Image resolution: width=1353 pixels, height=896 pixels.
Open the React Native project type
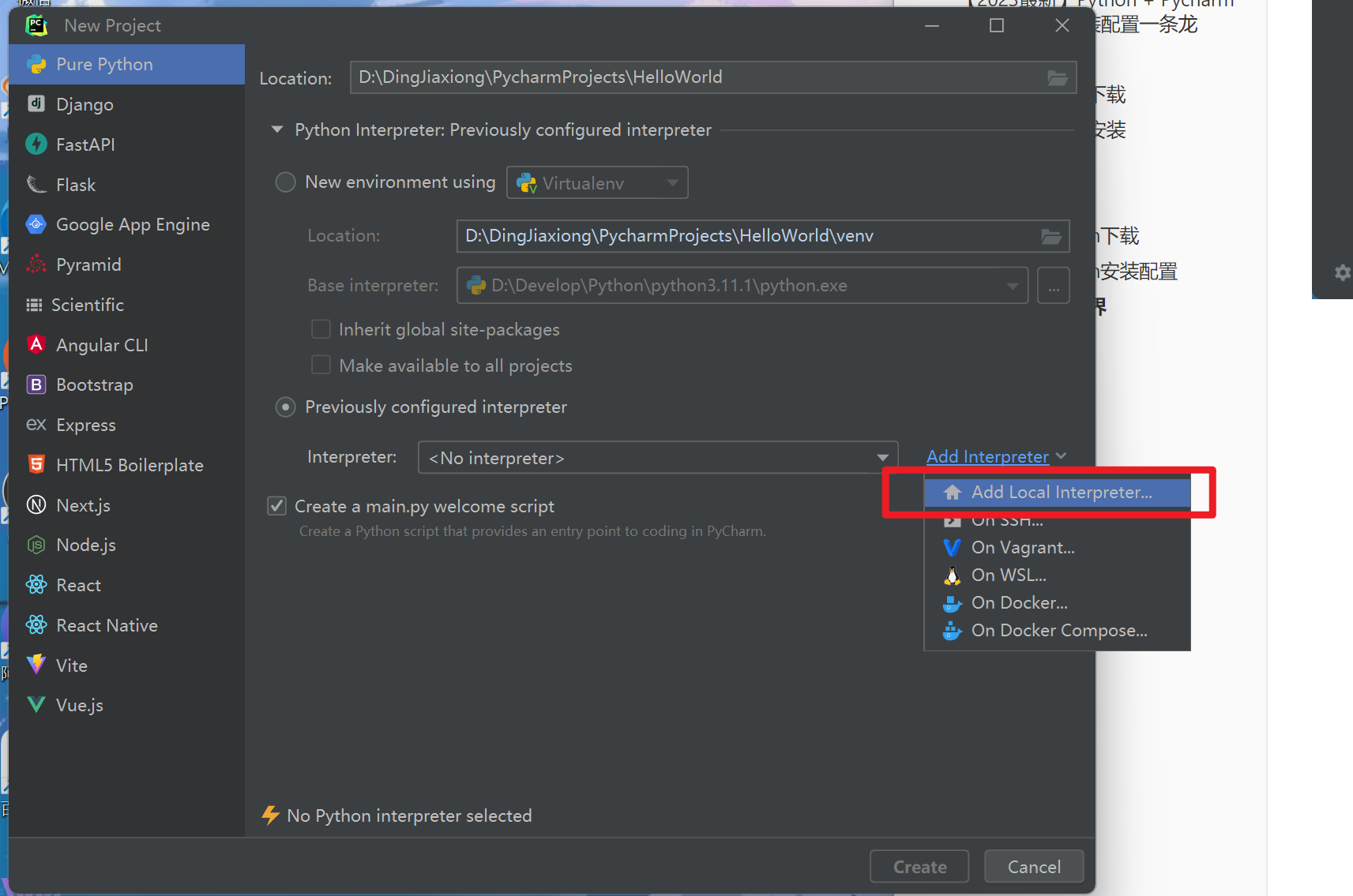107,624
